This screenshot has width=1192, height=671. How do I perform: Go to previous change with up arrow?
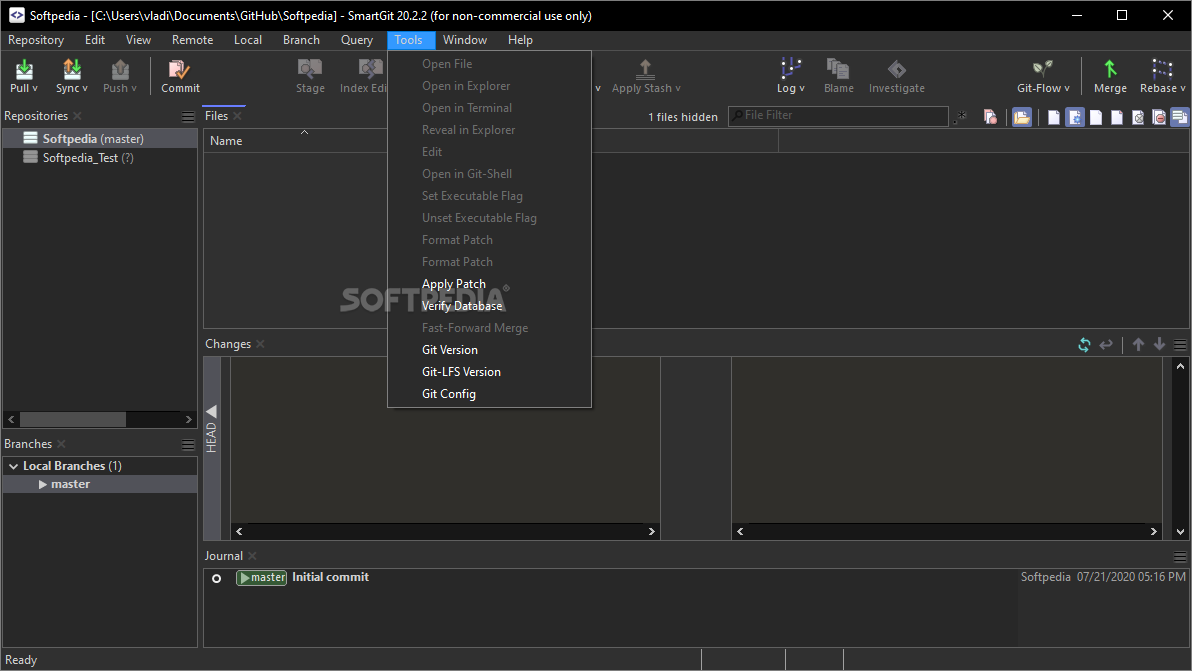[1138, 344]
